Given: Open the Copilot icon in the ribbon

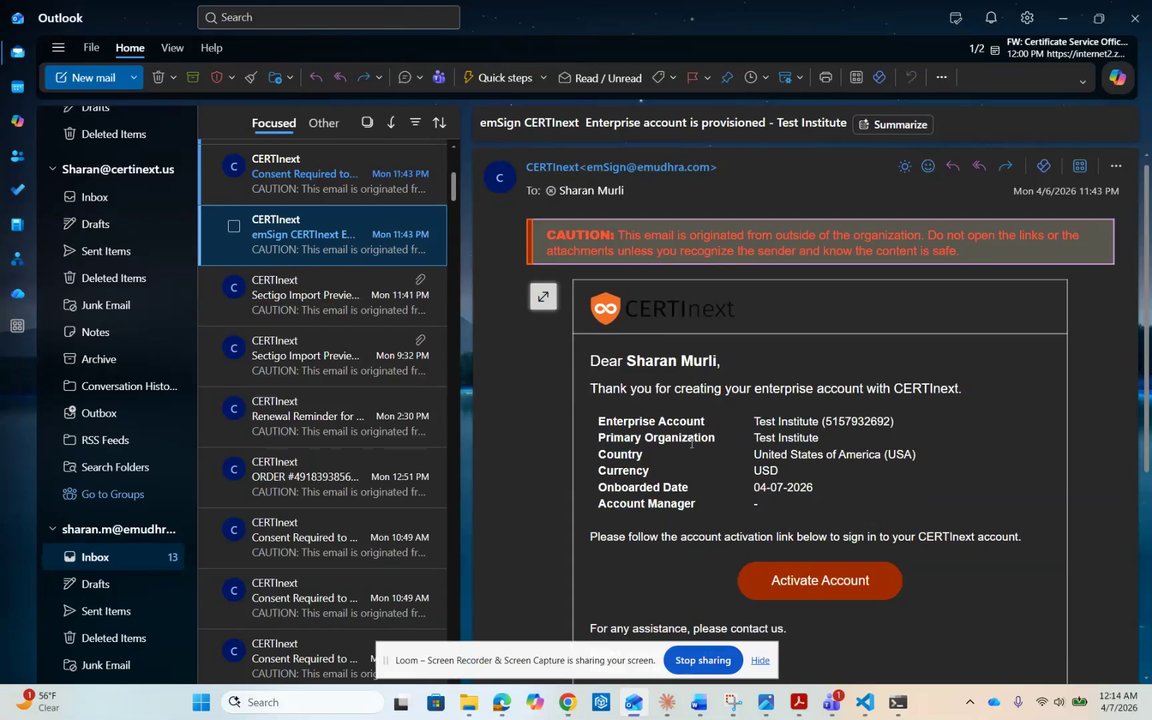Looking at the screenshot, I should [1117, 77].
